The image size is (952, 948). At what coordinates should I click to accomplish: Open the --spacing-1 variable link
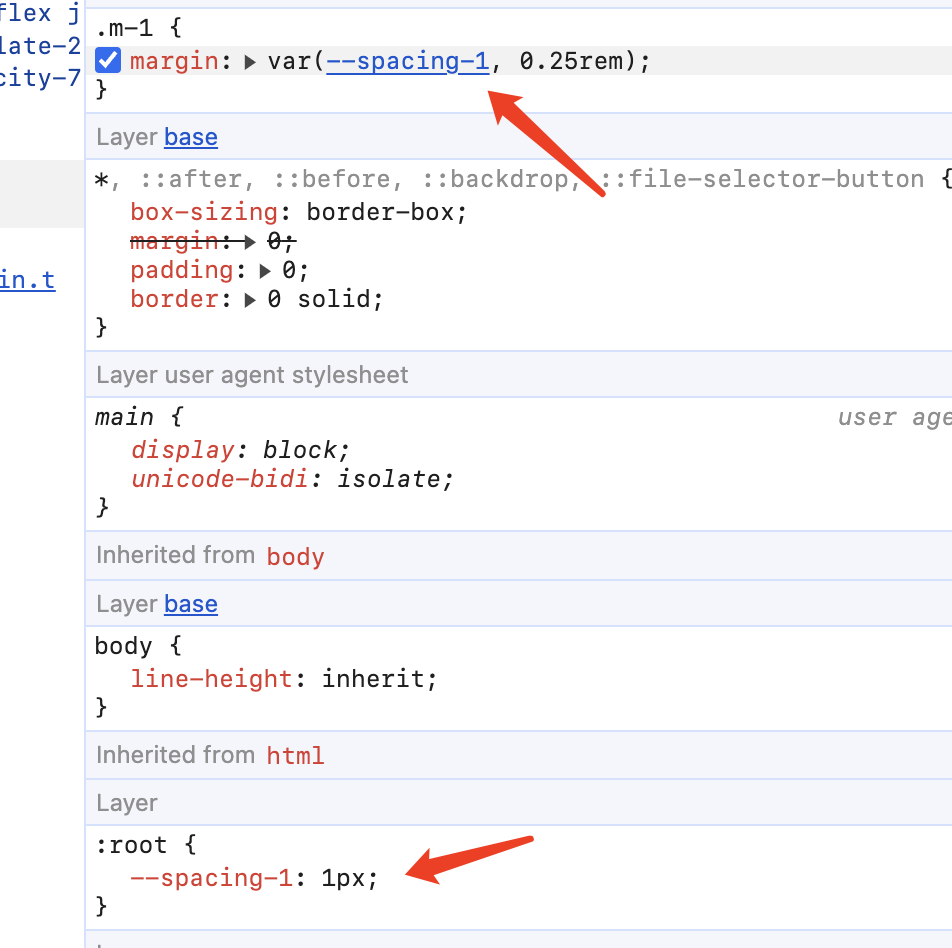click(408, 61)
